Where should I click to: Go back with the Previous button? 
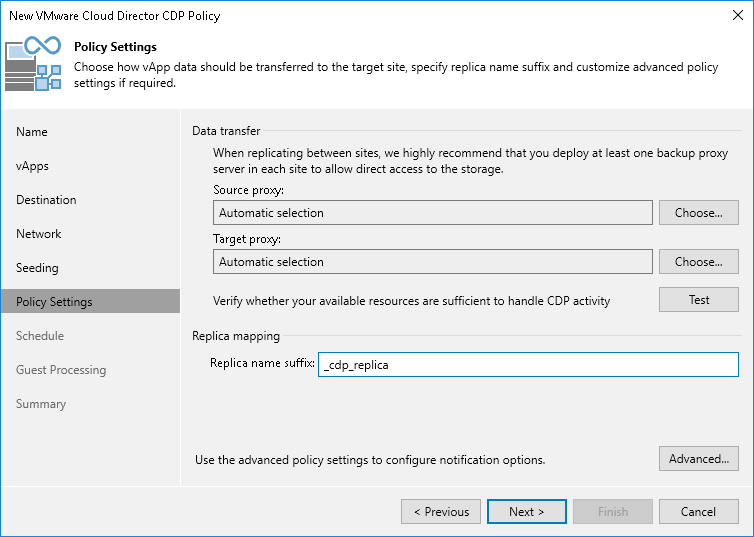(x=441, y=512)
